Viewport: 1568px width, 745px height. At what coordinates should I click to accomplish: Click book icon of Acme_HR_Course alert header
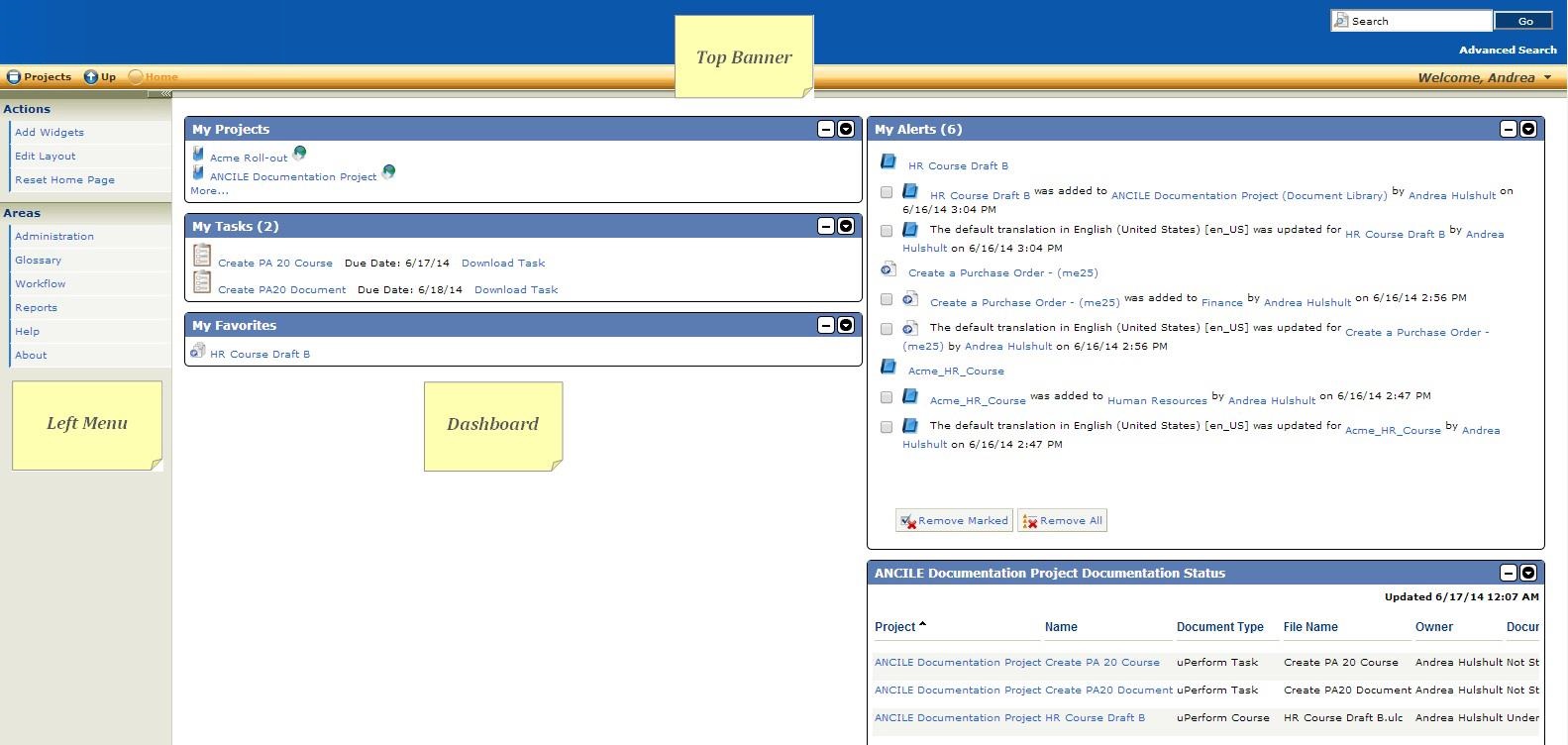pyautogui.click(x=889, y=367)
